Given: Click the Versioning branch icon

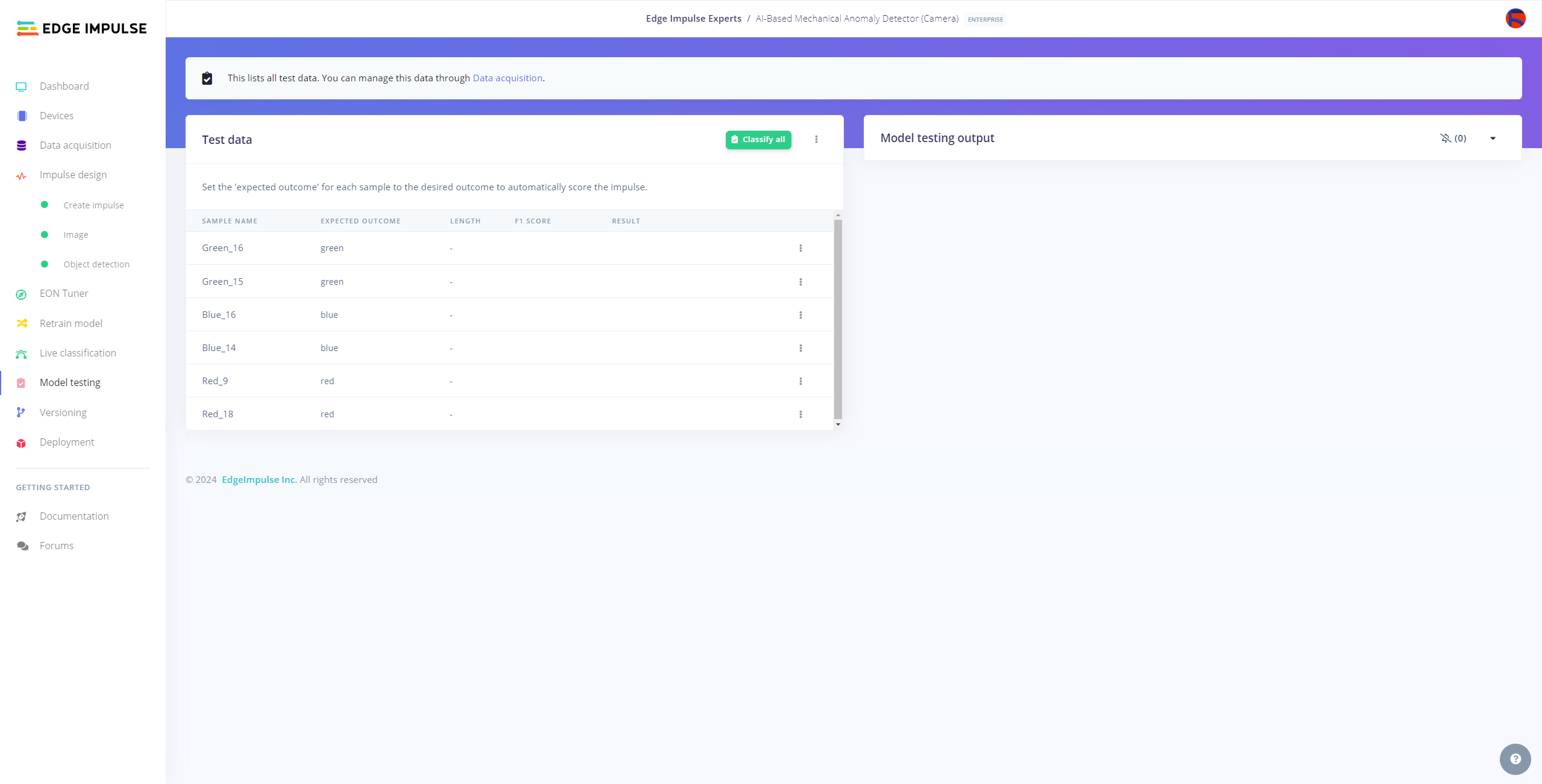Looking at the screenshot, I should [21, 412].
